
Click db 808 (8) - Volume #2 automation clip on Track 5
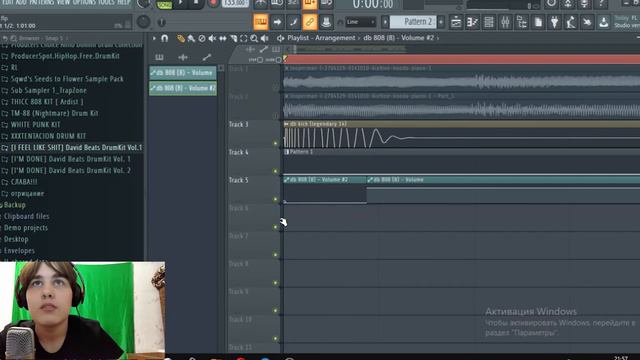click(325, 191)
